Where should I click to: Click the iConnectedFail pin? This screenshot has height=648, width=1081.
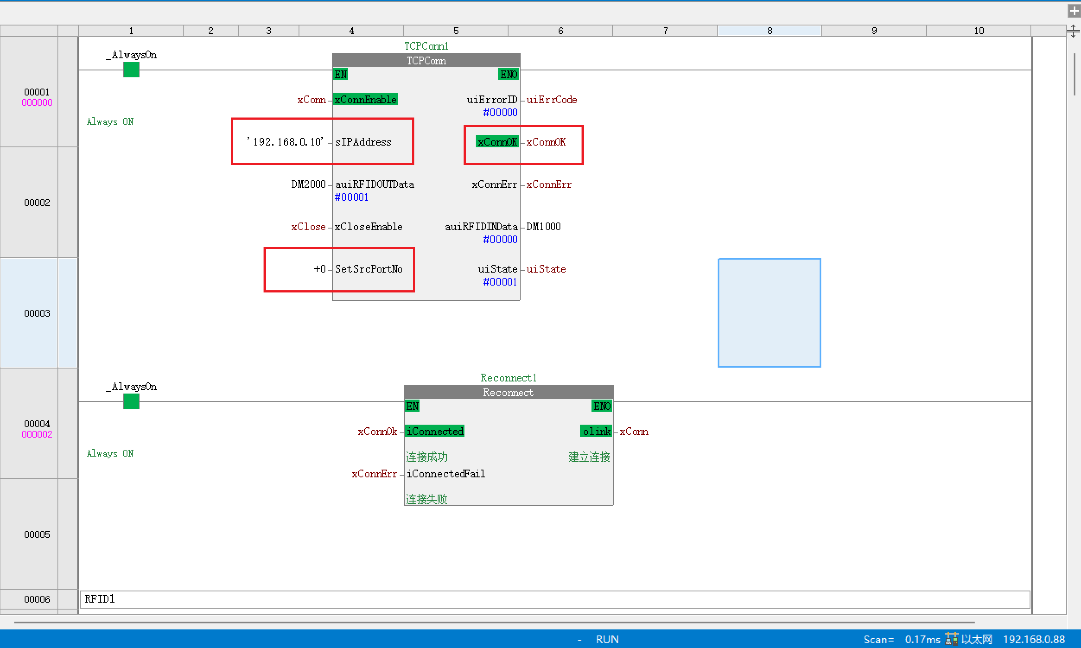[445, 474]
